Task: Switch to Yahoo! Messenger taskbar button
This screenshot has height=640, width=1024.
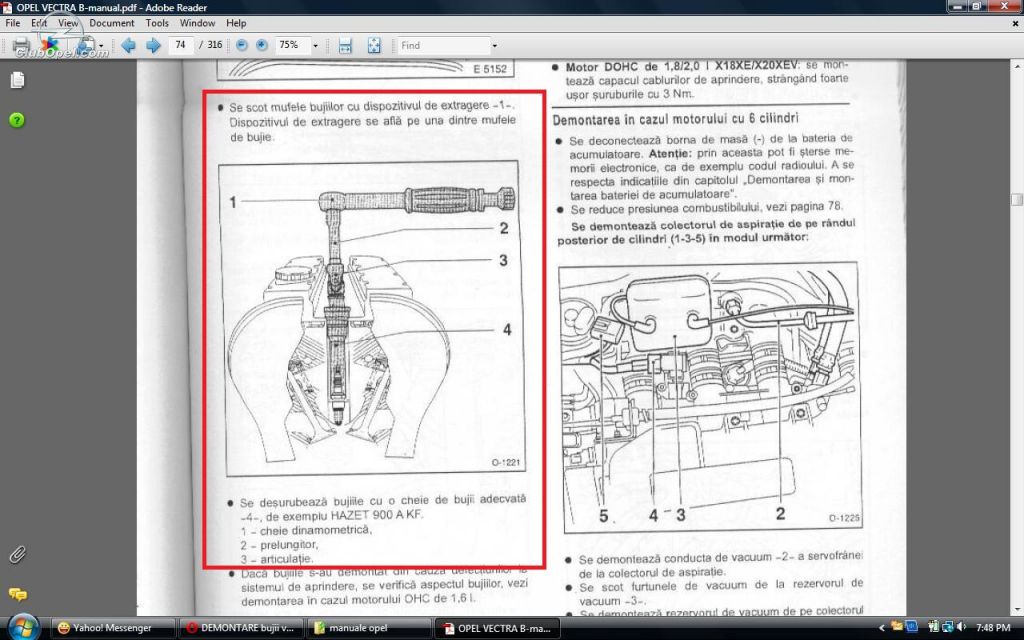Action: [x=112, y=628]
